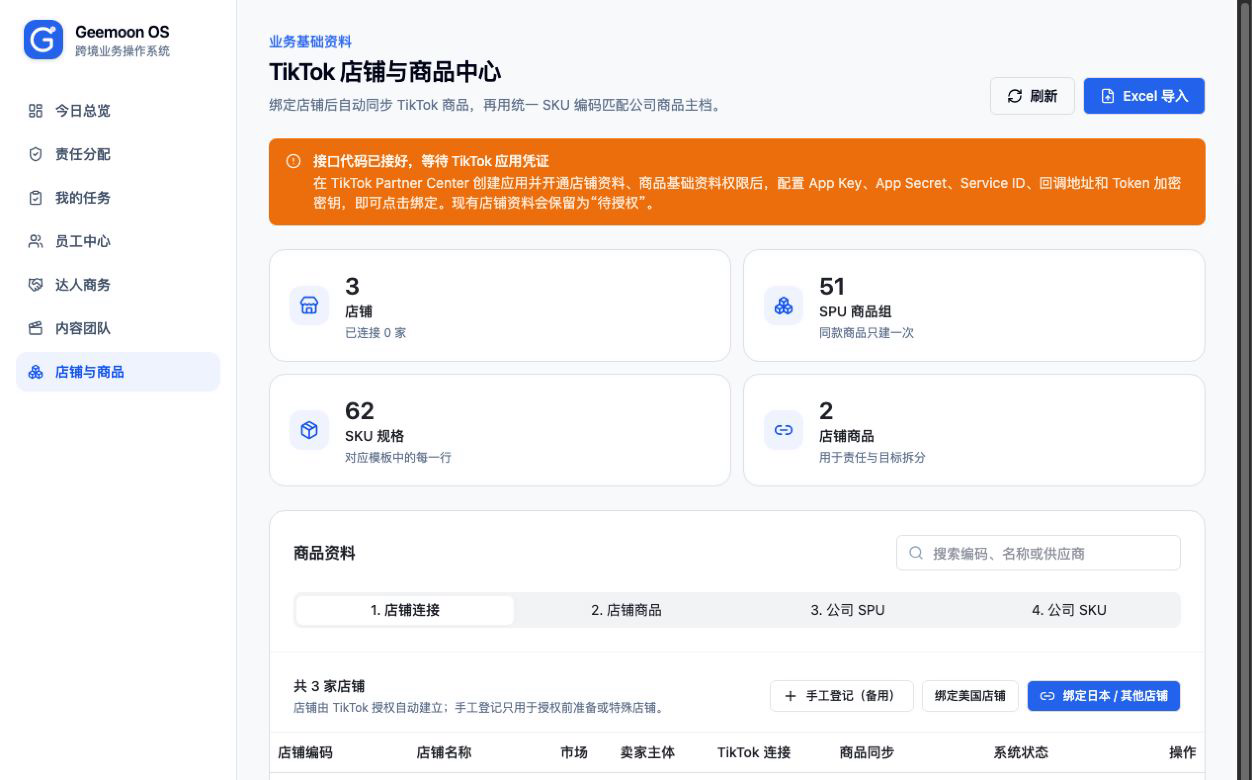Select 店铺与商品 in the sidebar
This screenshot has width=1252, height=780.
(118, 372)
